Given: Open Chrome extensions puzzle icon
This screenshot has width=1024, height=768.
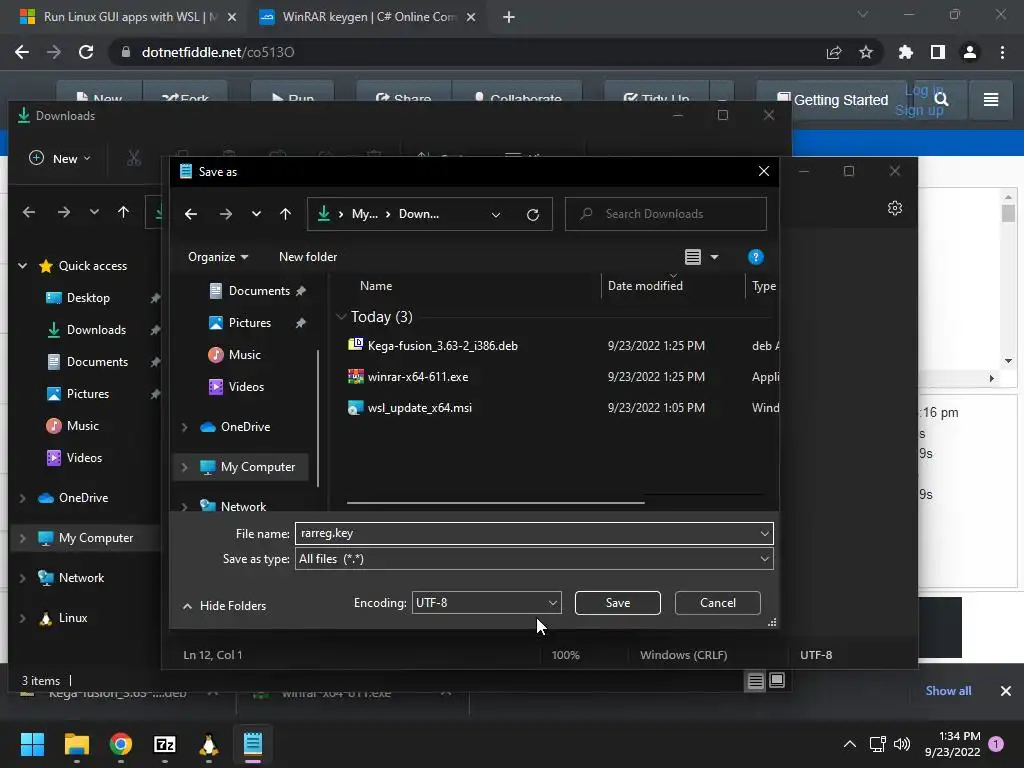Looking at the screenshot, I should click(905, 52).
